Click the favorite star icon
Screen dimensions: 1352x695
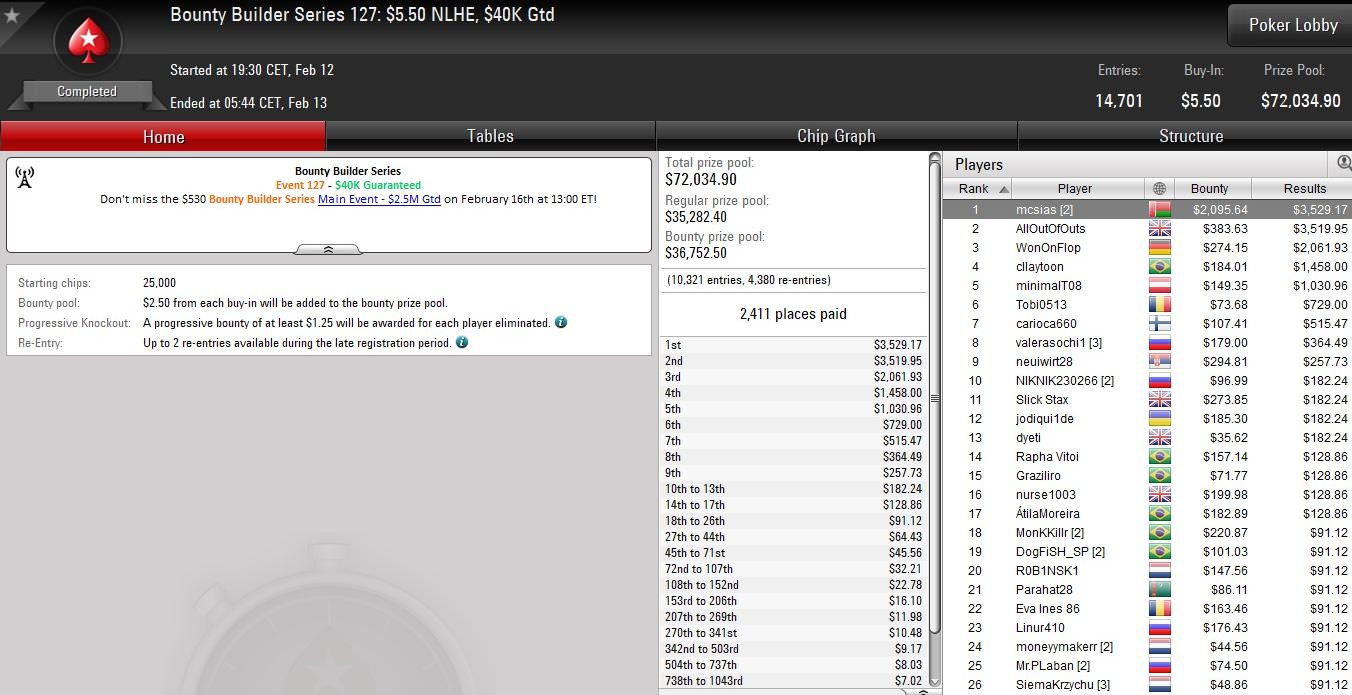click(12, 15)
